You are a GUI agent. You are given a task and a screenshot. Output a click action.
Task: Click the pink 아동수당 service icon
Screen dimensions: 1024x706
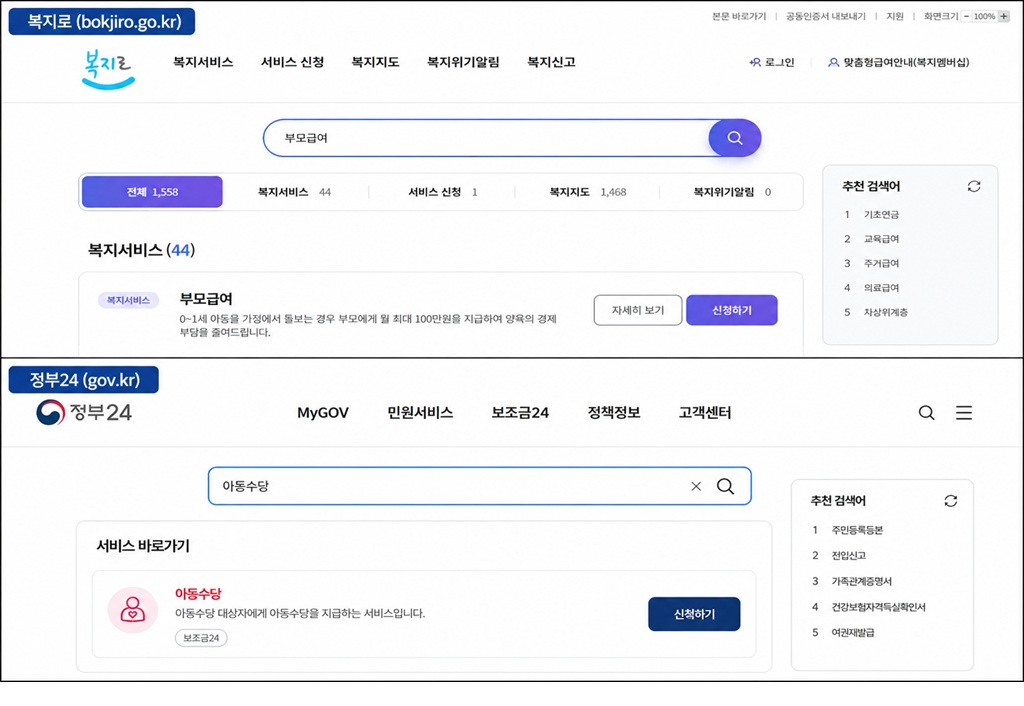(x=133, y=610)
